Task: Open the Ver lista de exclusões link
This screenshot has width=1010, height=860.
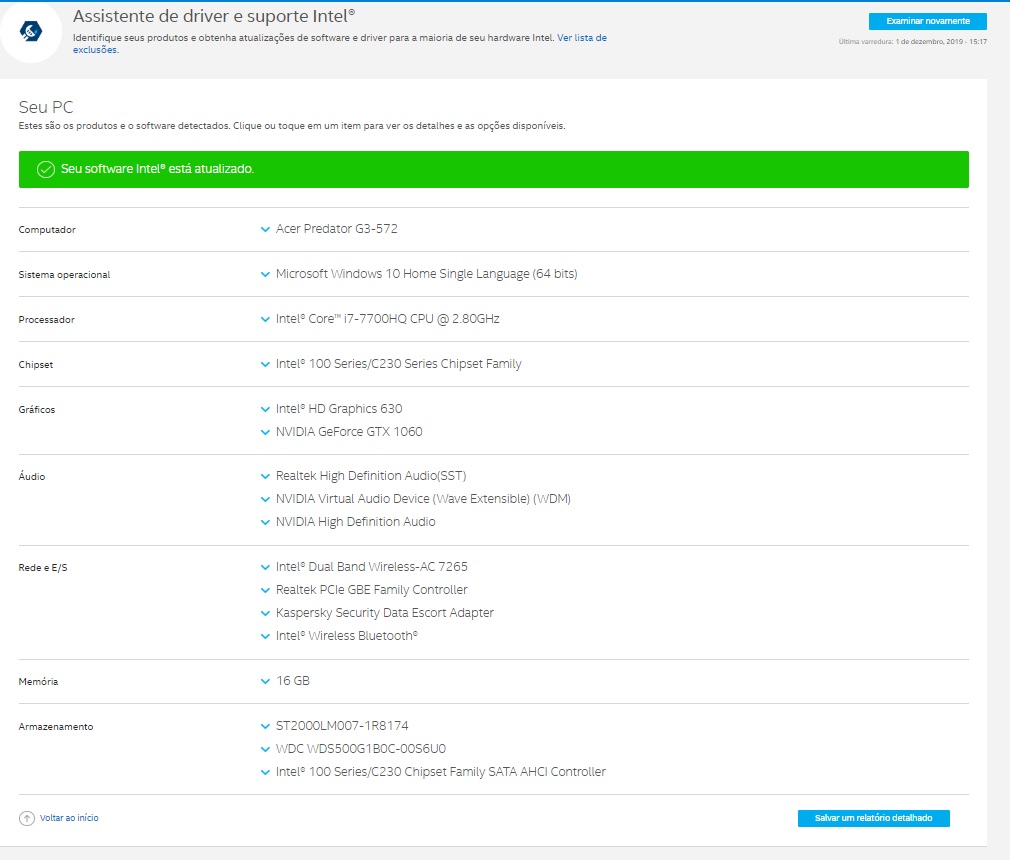Action: click(582, 38)
